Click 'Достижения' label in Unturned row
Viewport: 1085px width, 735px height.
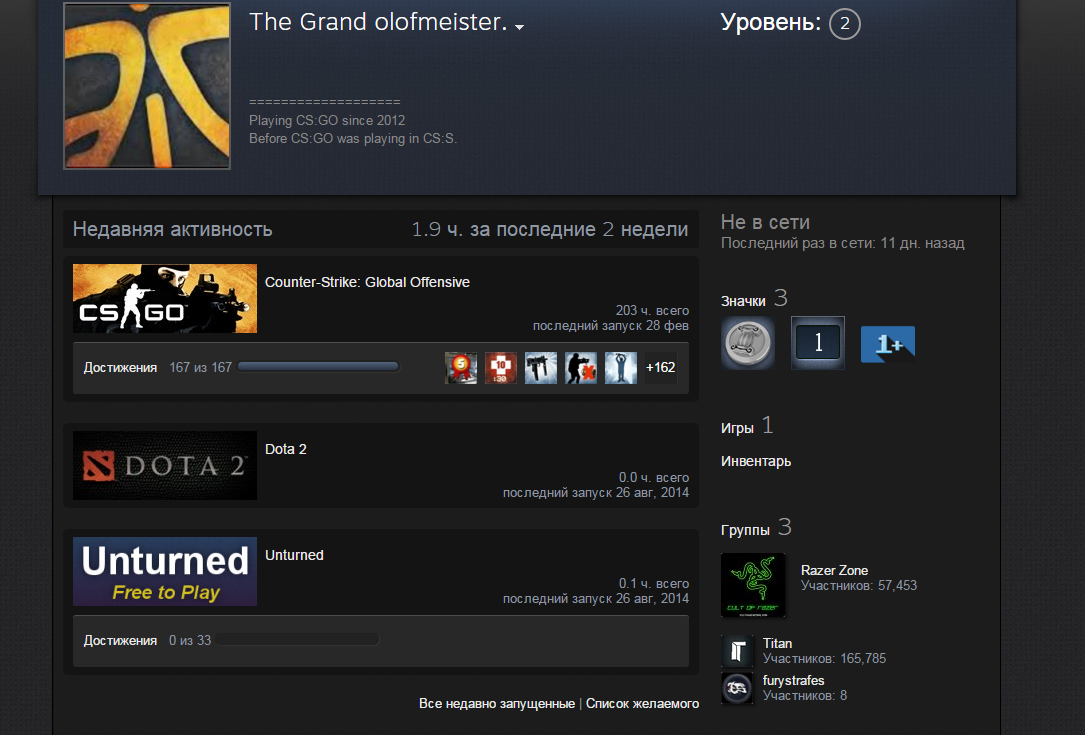pyautogui.click(x=120, y=640)
